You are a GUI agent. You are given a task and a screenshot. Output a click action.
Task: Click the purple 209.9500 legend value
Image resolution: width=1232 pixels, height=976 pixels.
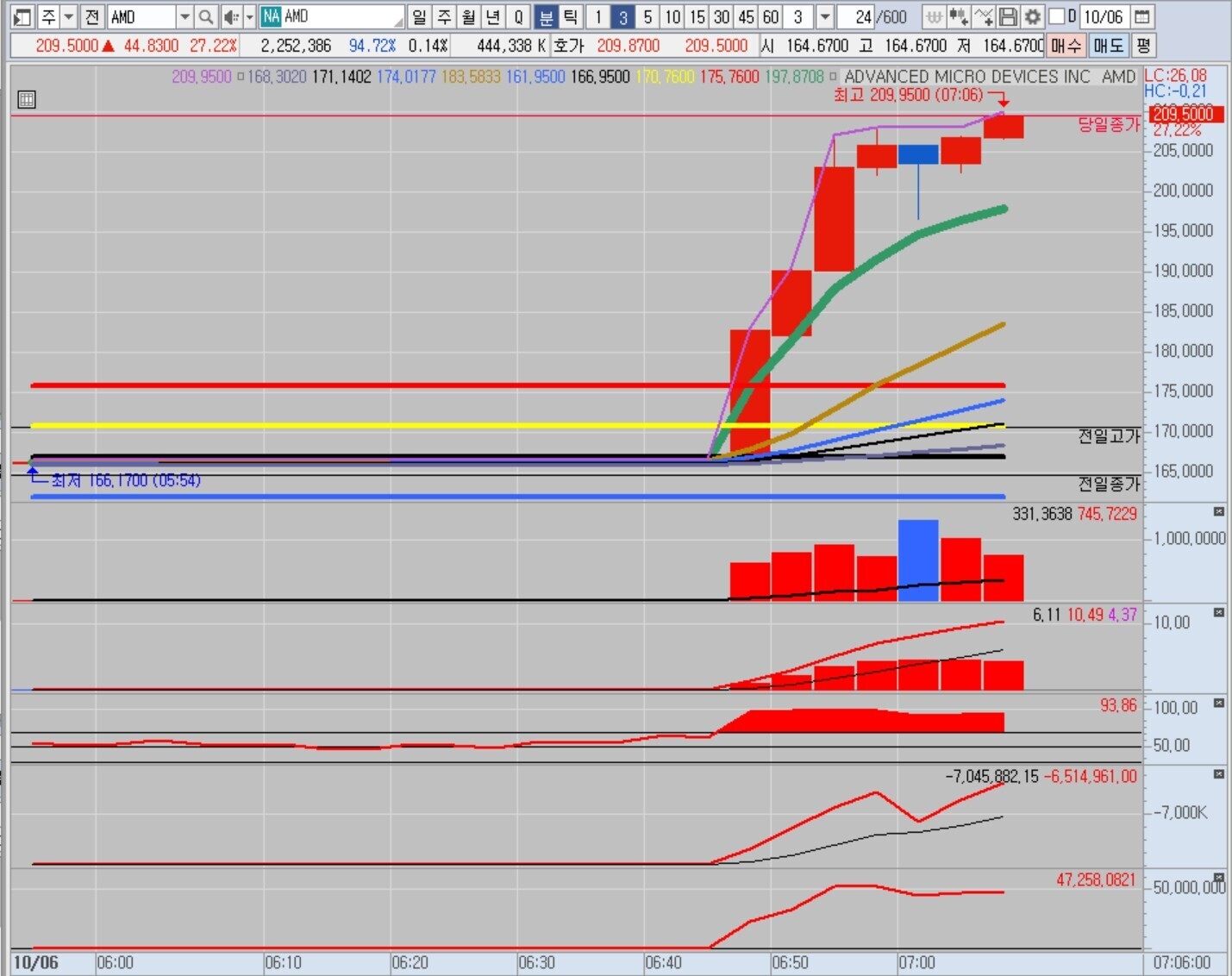point(202,77)
